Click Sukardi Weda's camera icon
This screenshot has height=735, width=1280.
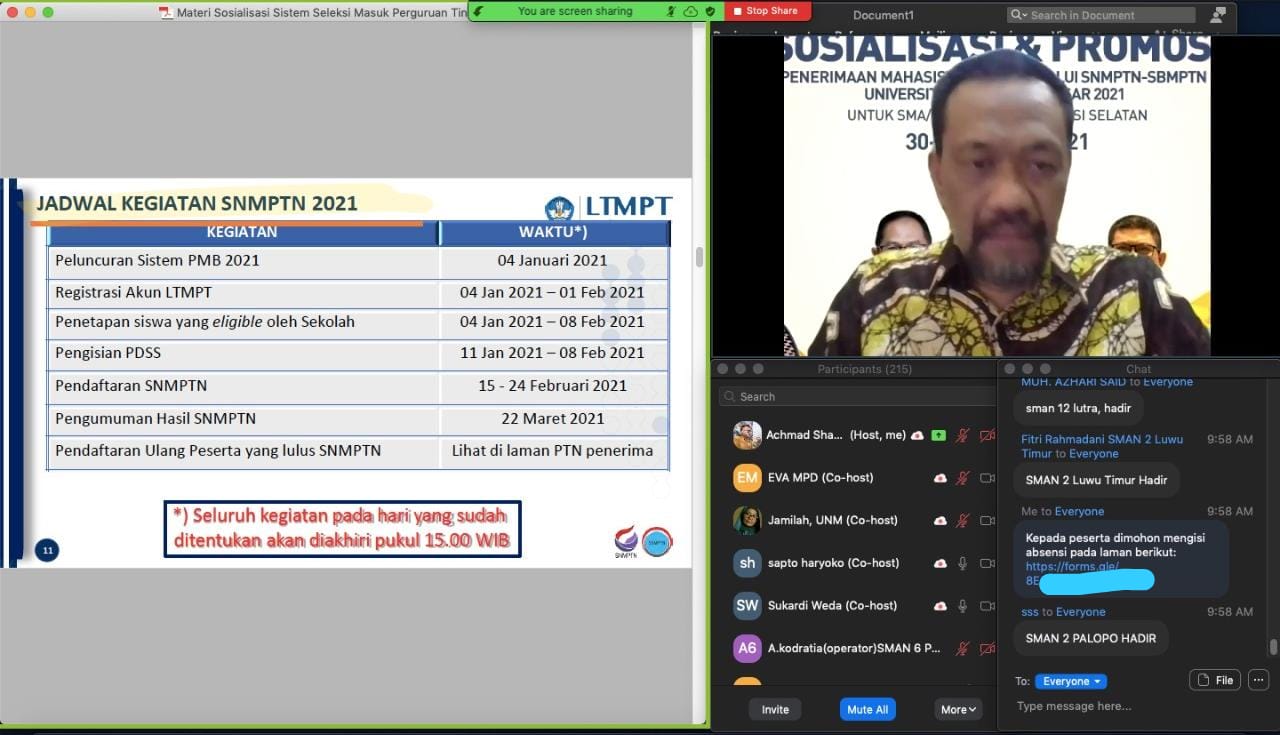coord(987,605)
